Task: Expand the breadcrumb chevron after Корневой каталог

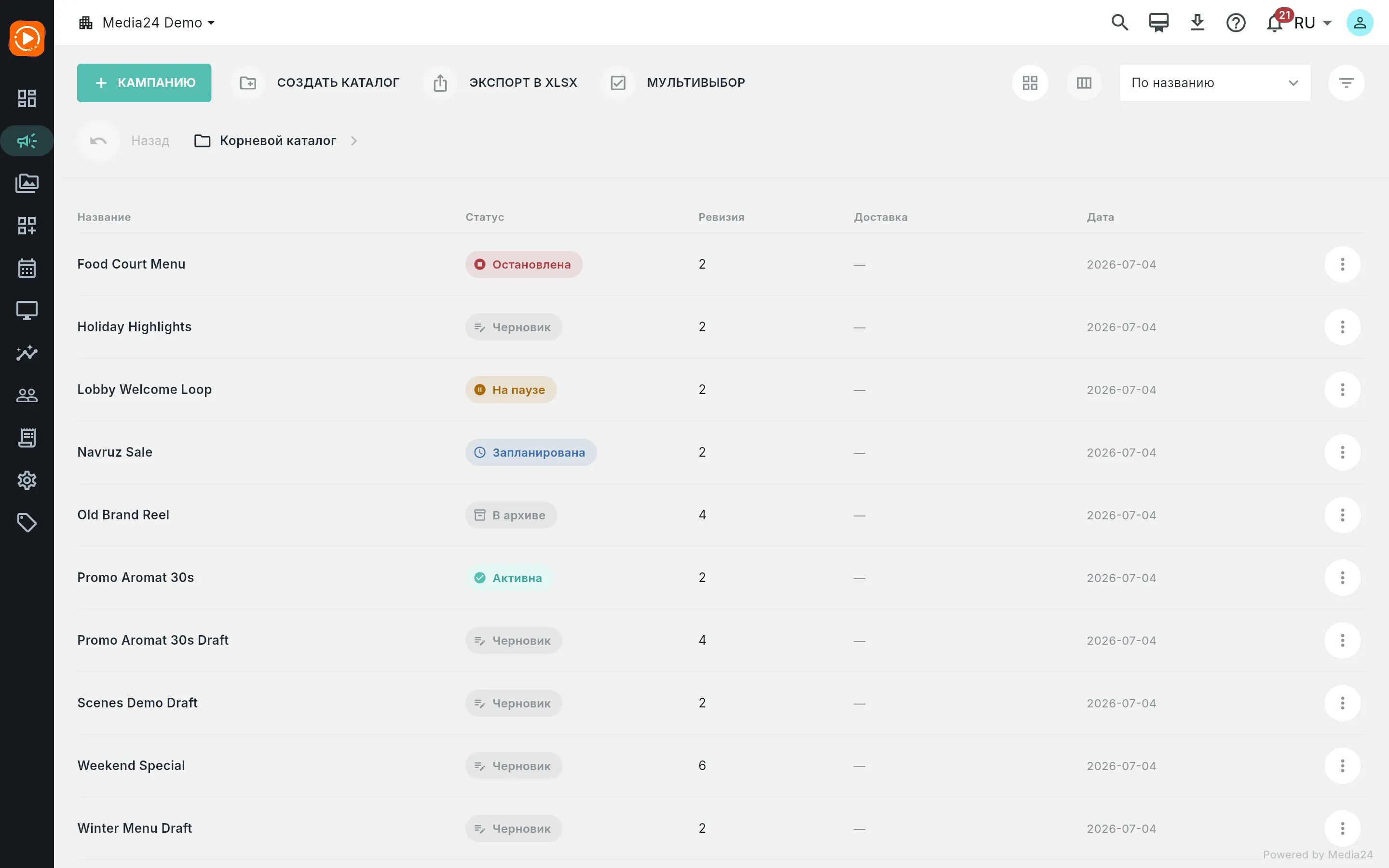Action: point(354,141)
